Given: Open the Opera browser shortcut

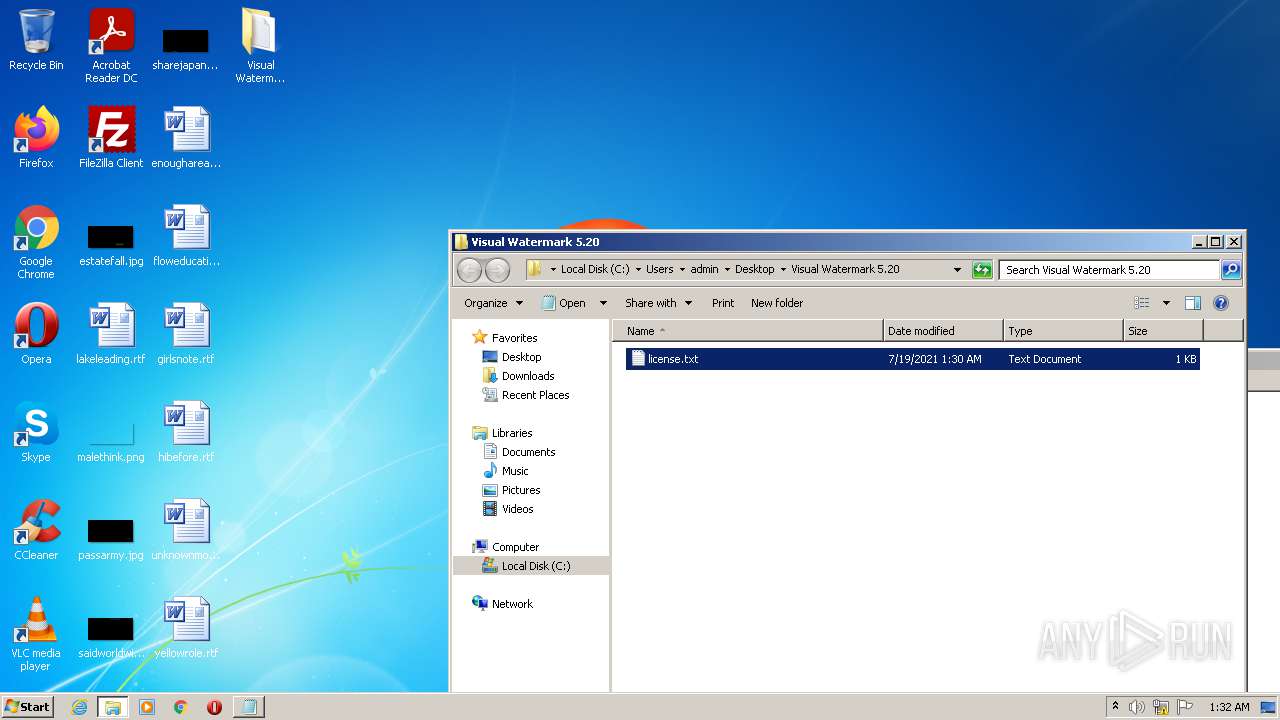Looking at the screenshot, I should click(x=36, y=334).
